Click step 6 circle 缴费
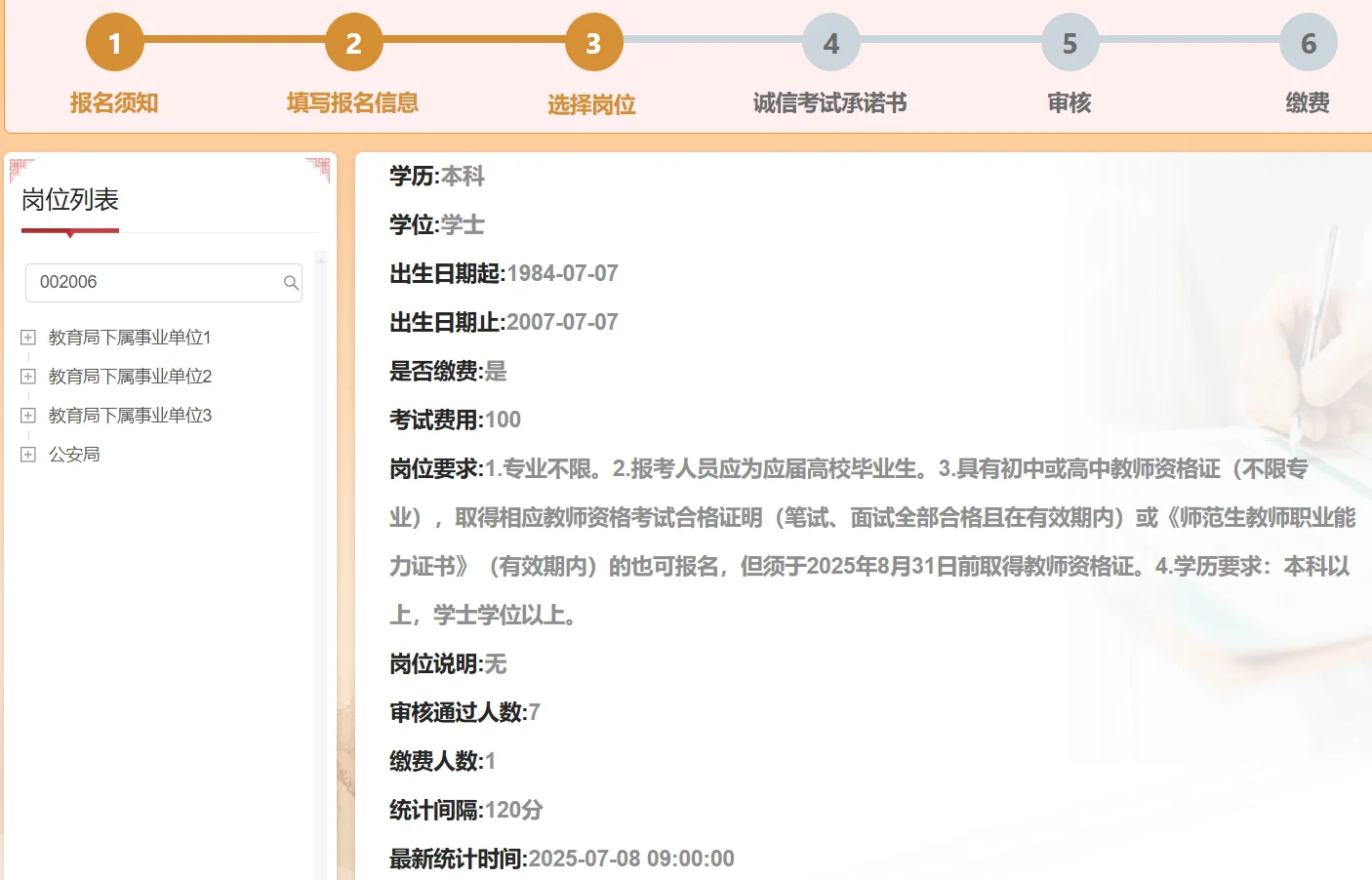The image size is (1372, 880). (x=1309, y=42)
